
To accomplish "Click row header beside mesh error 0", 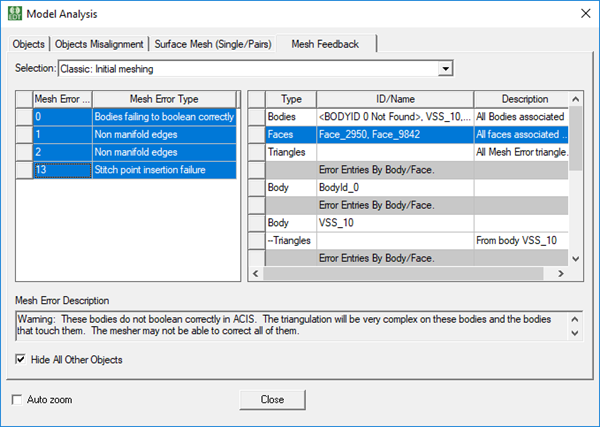I will (x=24, y=117).
